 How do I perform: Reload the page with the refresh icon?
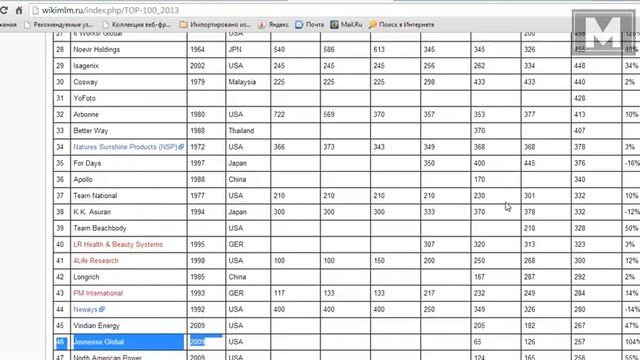click(x=4, y=10)
